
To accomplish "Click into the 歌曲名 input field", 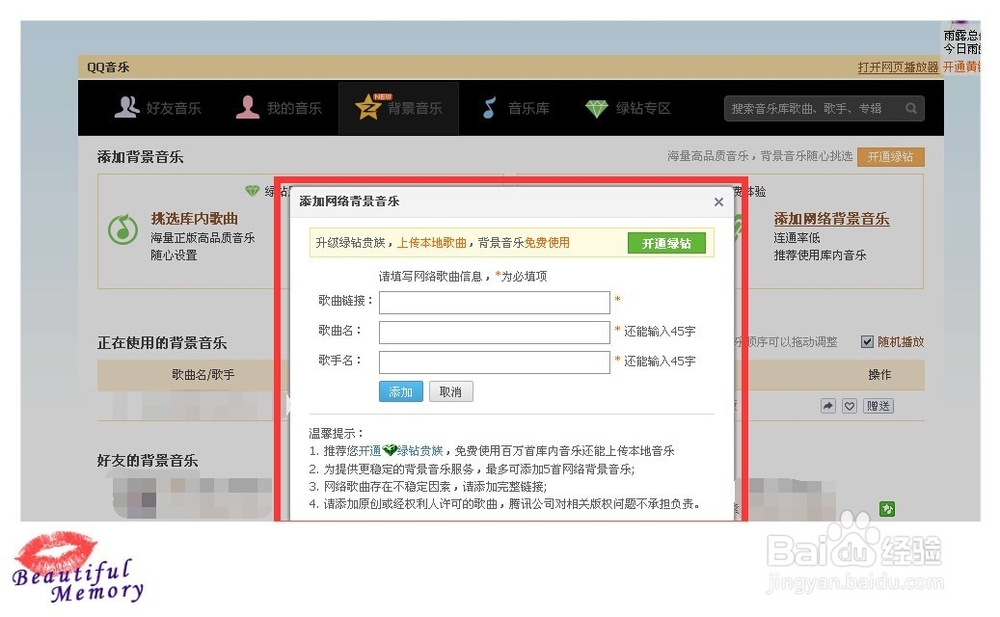I will point(494,332).
